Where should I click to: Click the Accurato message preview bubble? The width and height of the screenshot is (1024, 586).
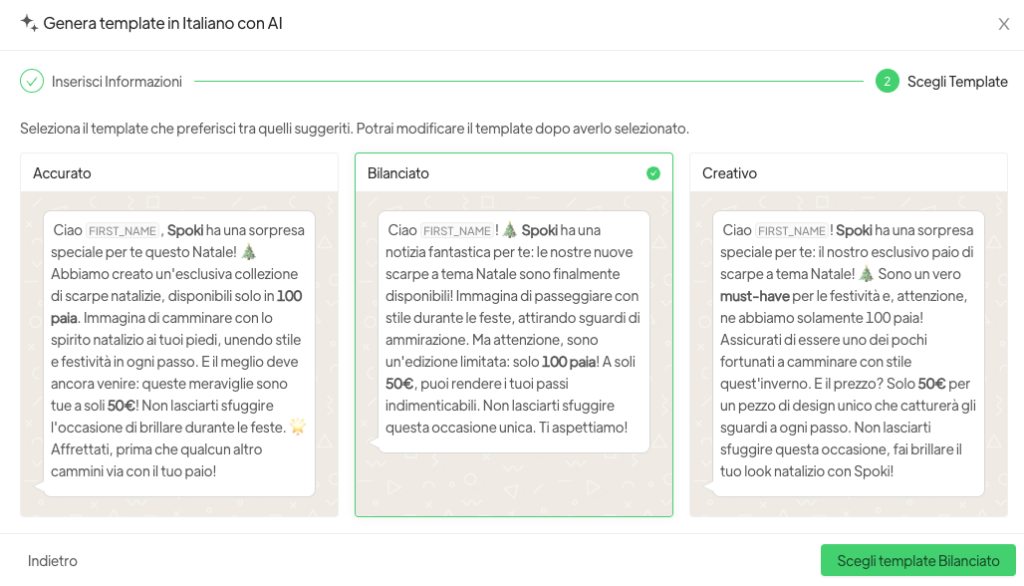pyautogui.click(x=179, y=350)
